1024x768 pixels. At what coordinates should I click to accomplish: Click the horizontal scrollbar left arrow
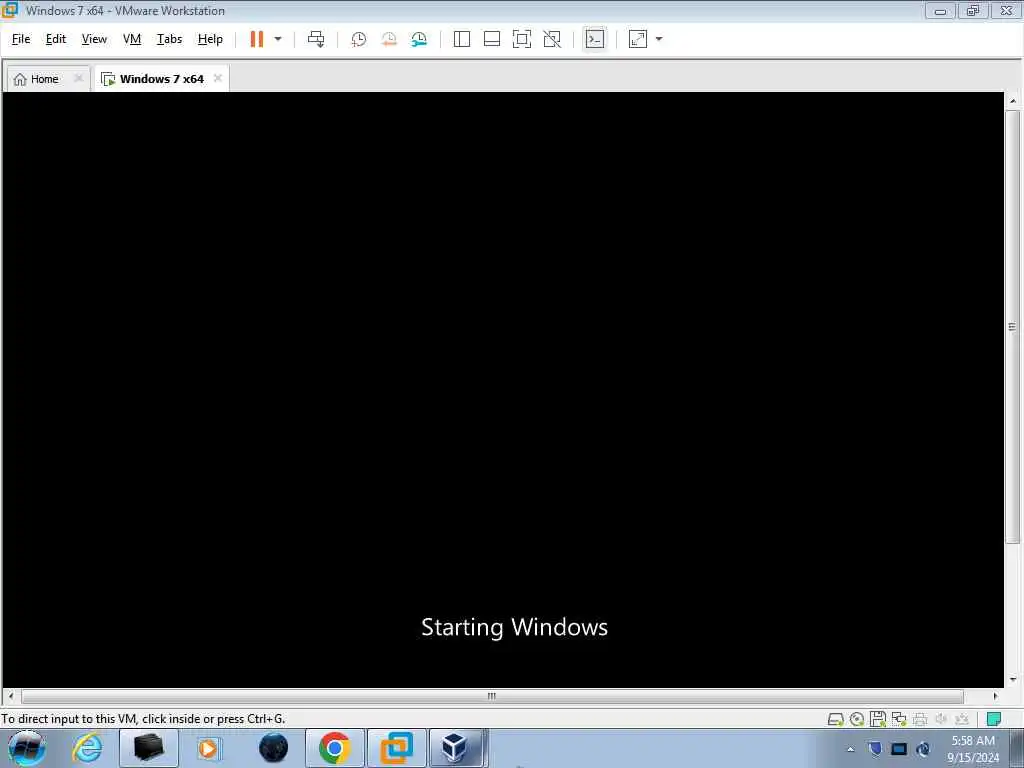[10, 696]
